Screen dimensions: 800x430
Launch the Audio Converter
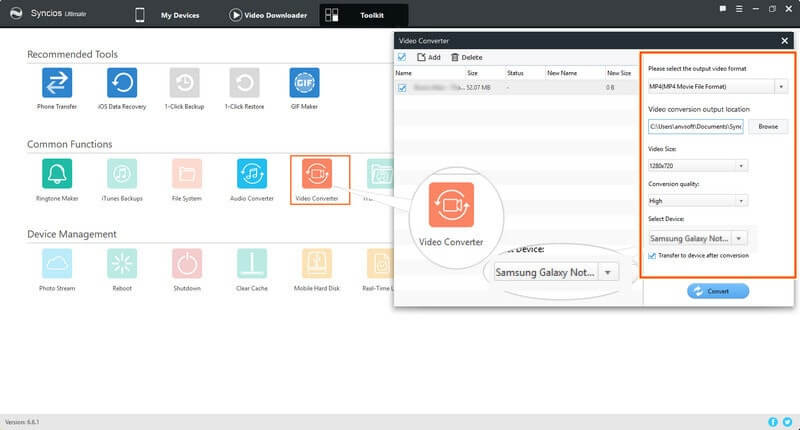252,173
